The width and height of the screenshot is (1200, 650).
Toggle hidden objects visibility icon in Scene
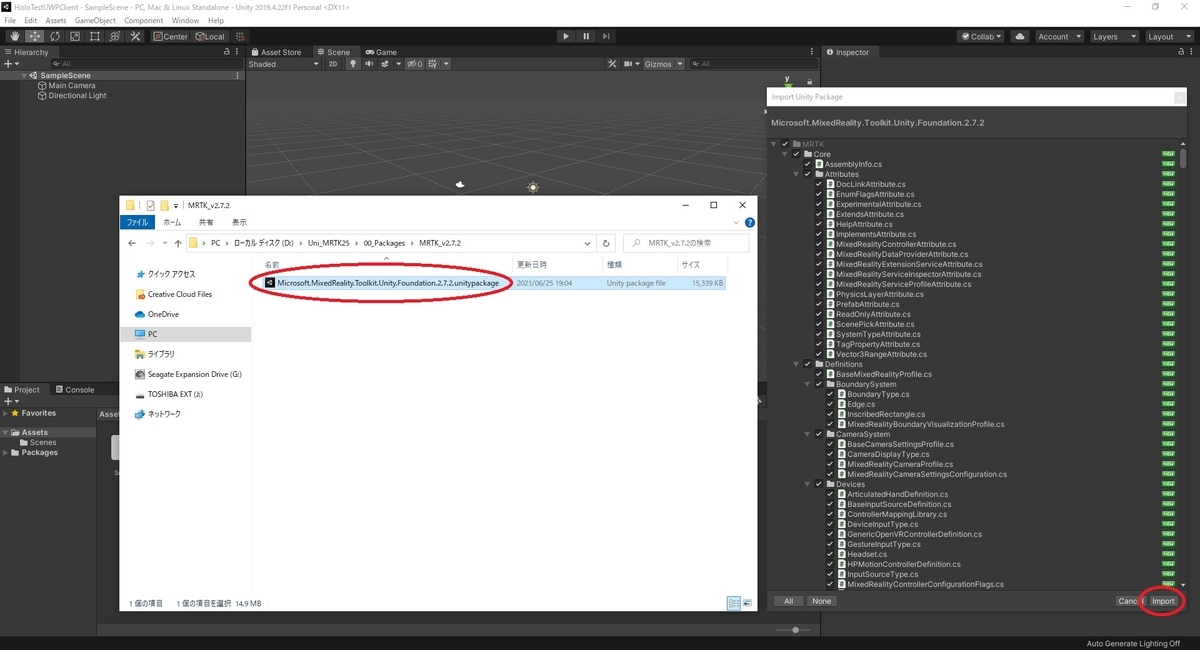[x=414, y=64]
